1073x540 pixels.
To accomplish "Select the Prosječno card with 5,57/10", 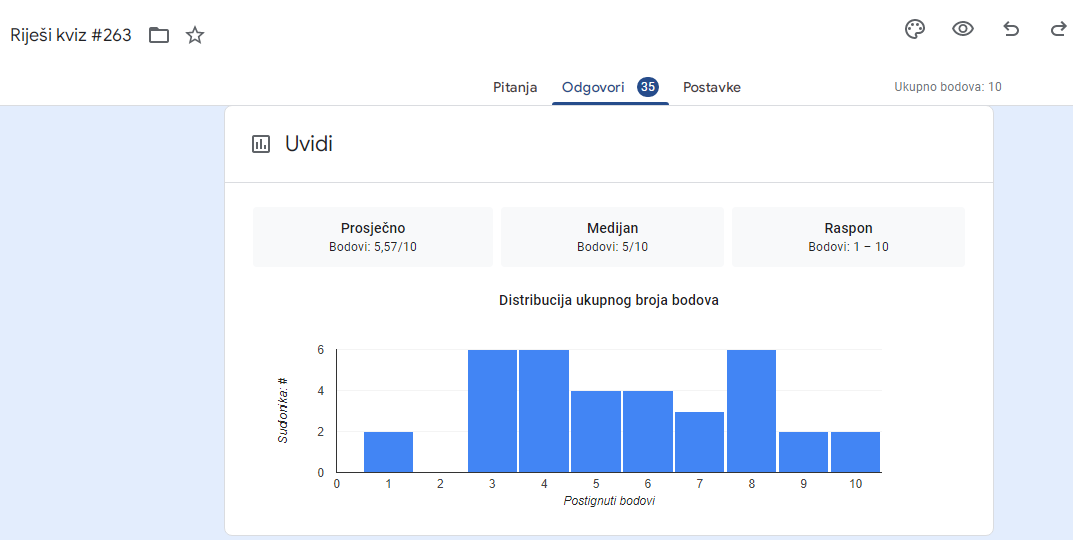I will point(373,237).
